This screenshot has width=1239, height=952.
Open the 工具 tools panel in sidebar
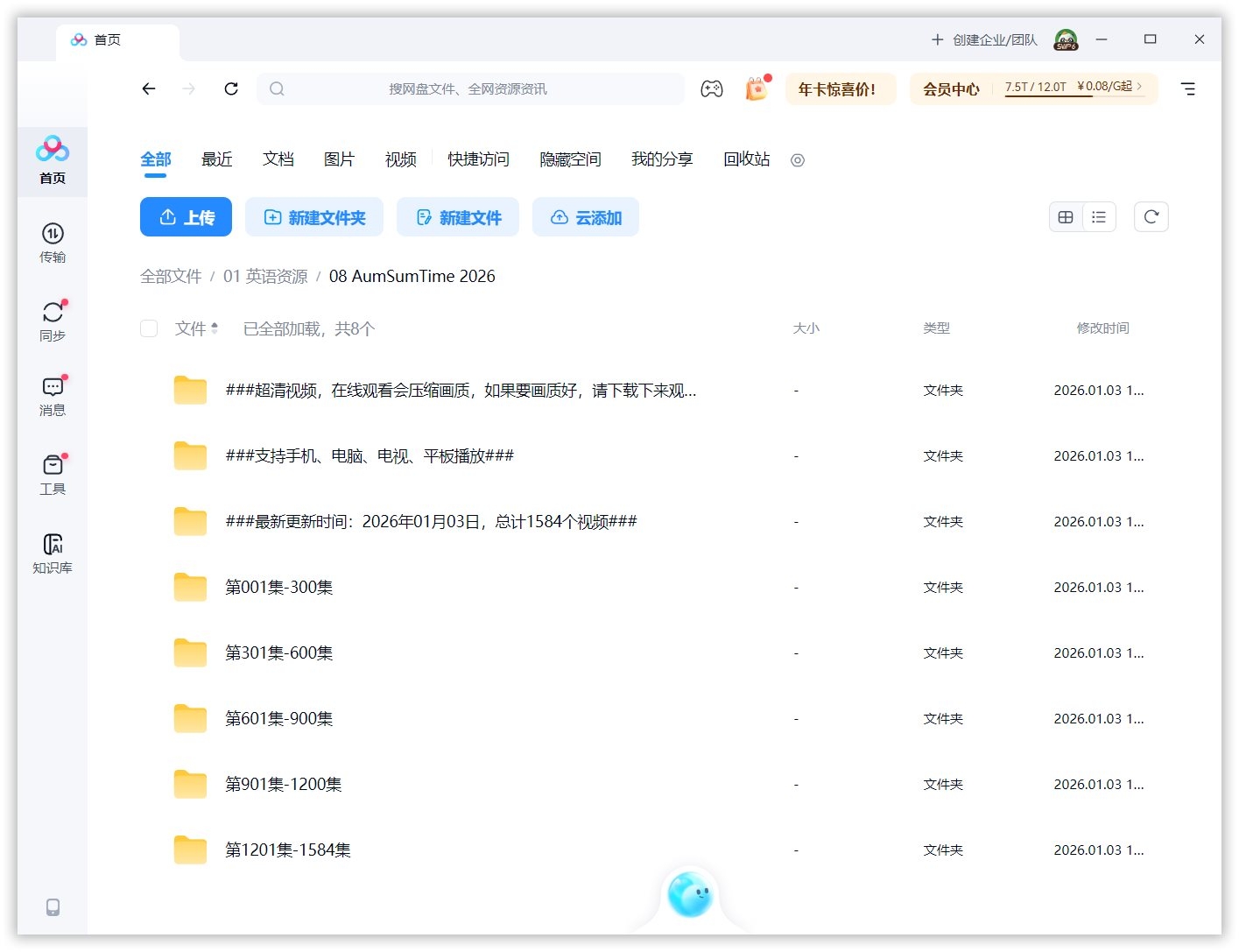53,474
